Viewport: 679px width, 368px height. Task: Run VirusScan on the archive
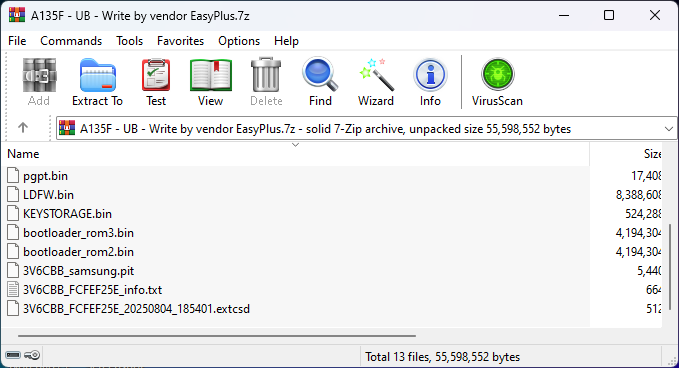(x=497, y=82)
